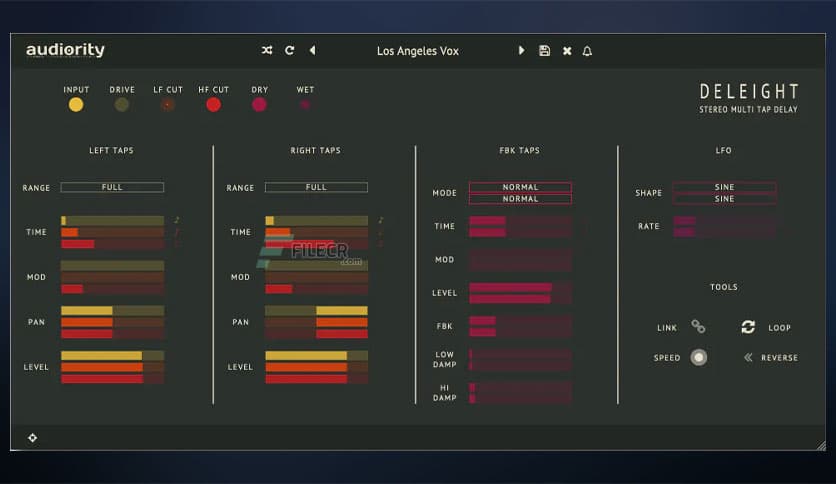
Task: Toggle yellow Right Taps TIME sync note icon
Action: click(x=381, y=220)
